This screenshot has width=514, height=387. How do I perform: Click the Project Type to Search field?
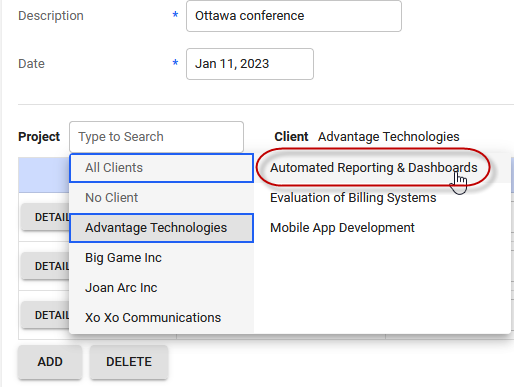(156, 137)
